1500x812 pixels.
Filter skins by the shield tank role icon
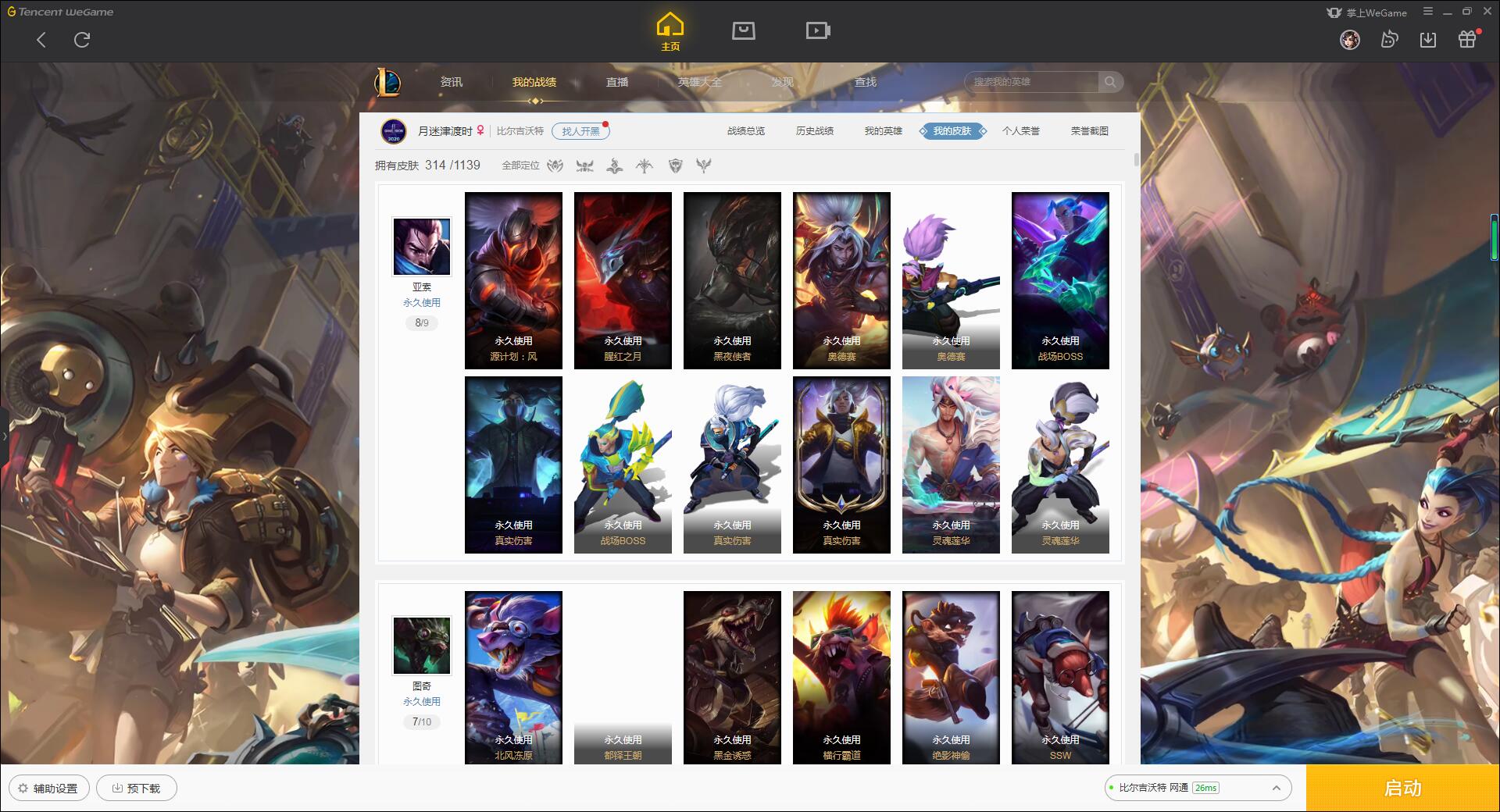coord(675,166)
